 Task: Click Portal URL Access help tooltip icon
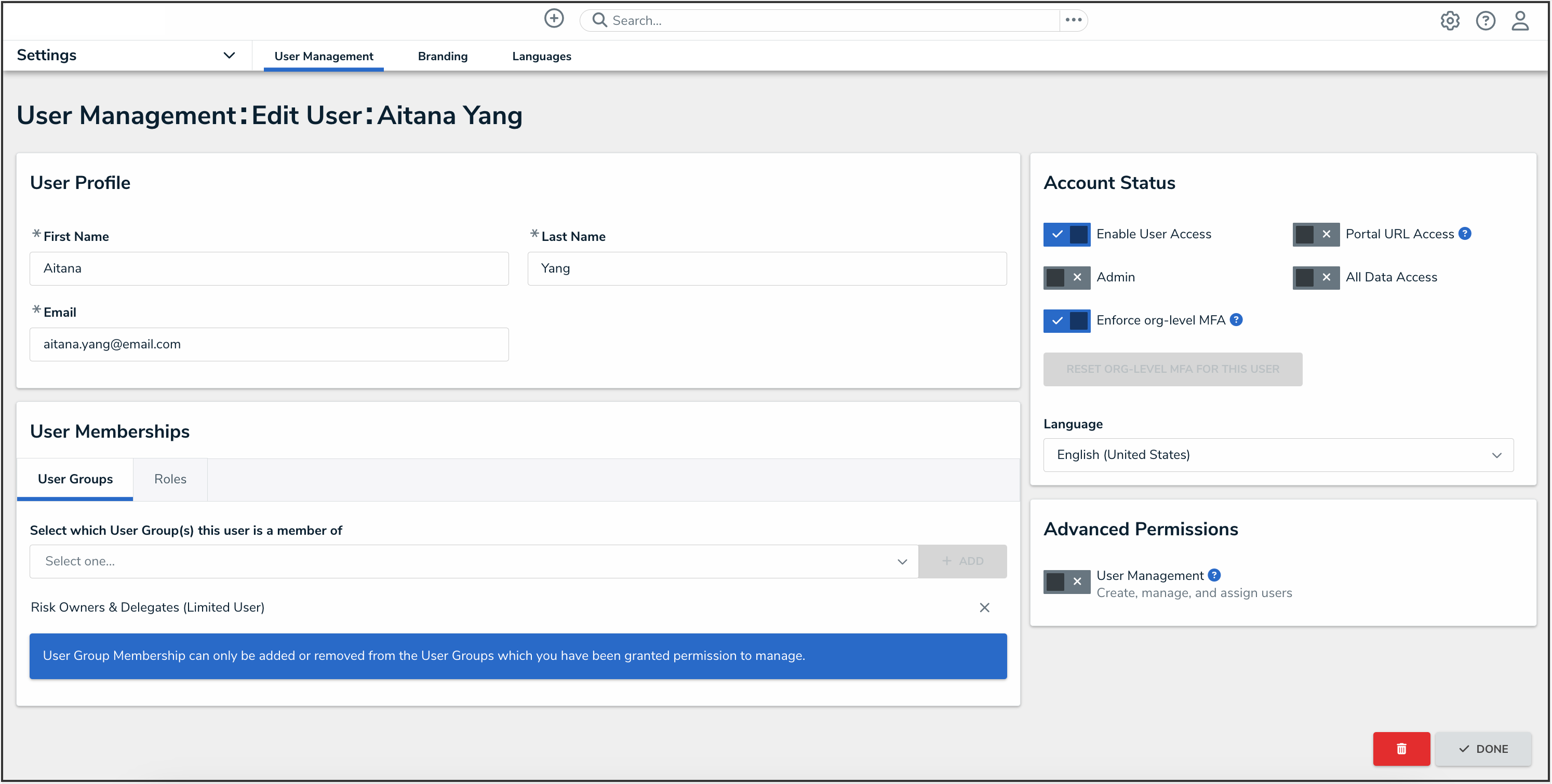(x=1465, y=234)
